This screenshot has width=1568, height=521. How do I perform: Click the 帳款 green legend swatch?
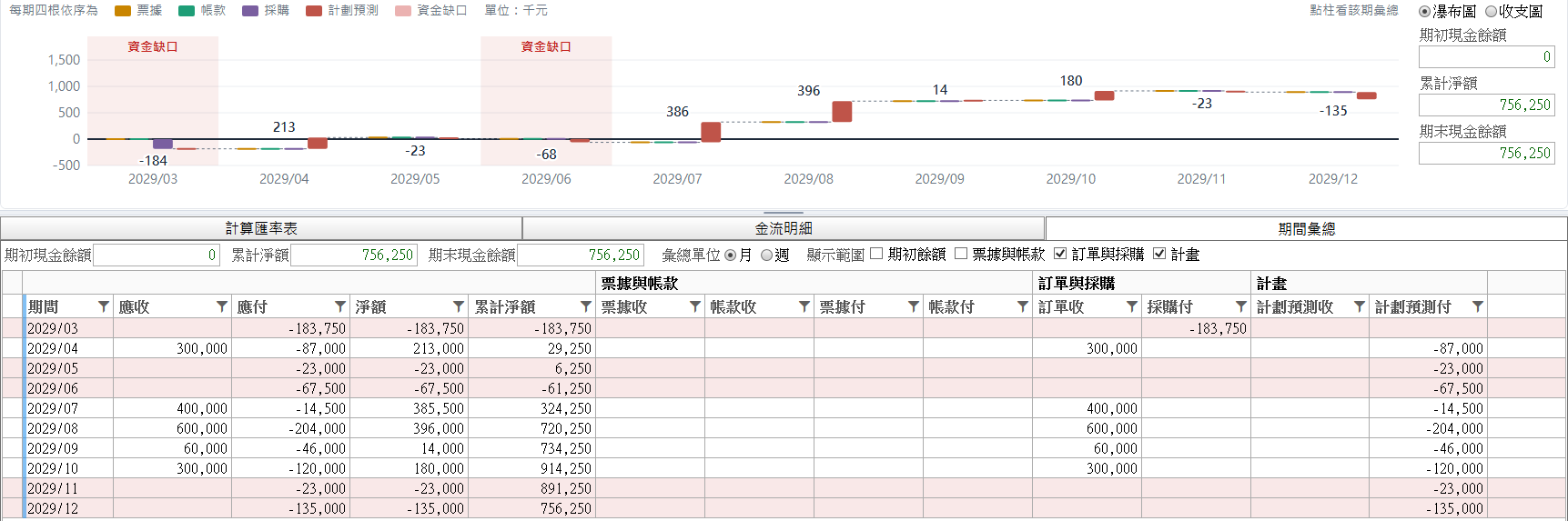(x=187, y=11)
